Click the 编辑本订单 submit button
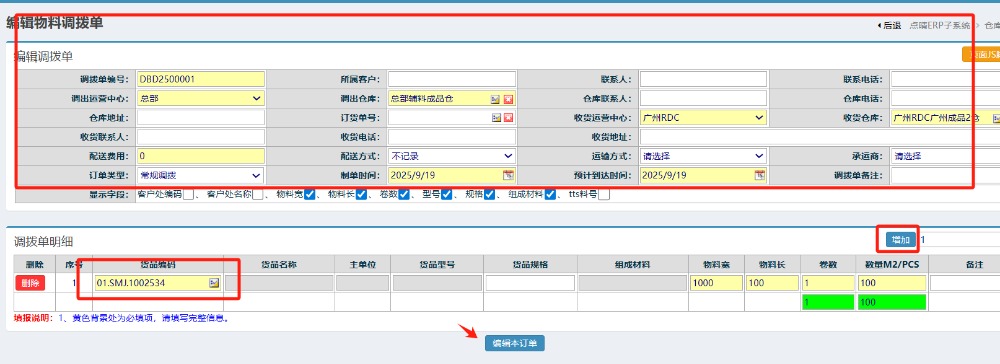The height and width of the screenshot is (364, 1000). [515, 343]
